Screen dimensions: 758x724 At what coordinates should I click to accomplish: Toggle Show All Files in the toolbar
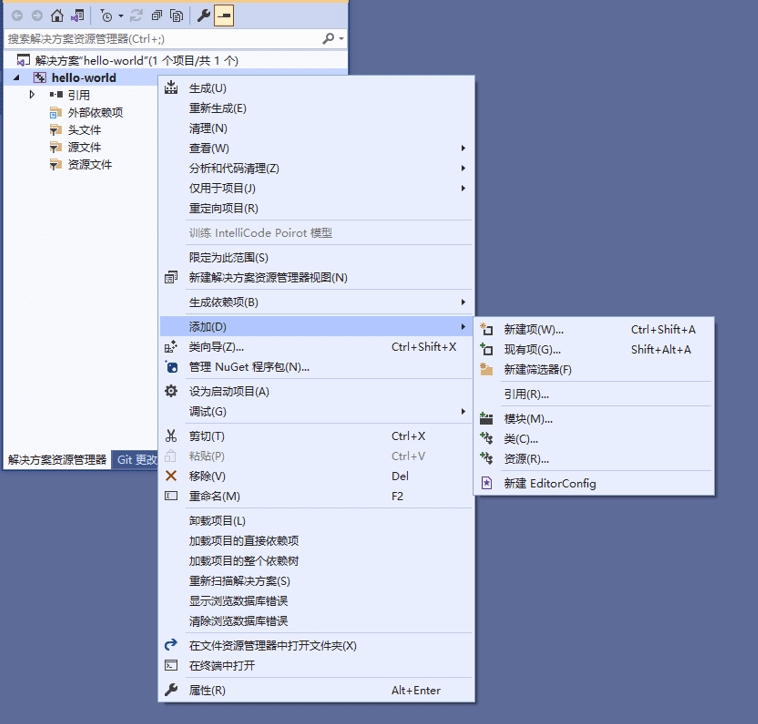(177, 16)
